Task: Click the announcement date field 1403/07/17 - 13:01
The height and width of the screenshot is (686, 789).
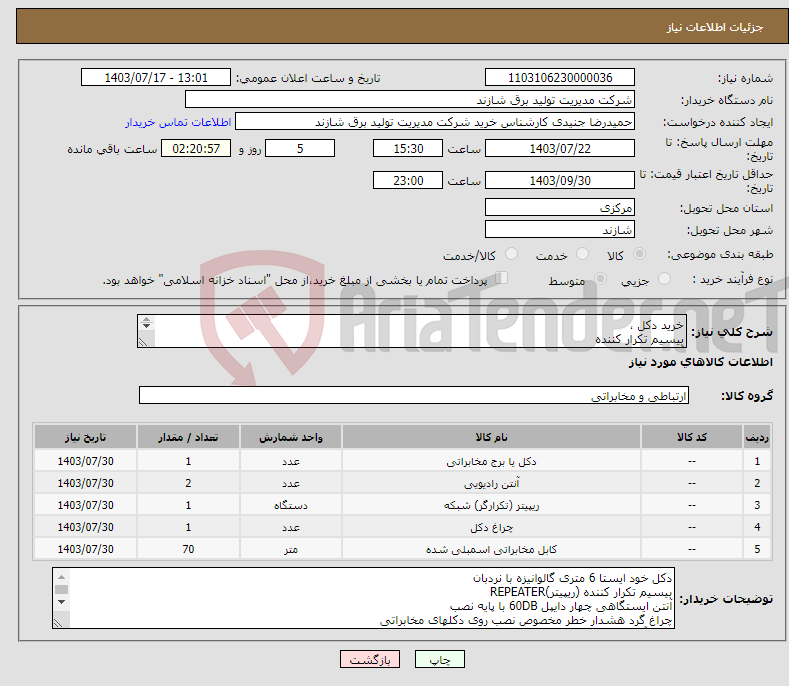Action: pyautogui.click(x=155, y=78)
